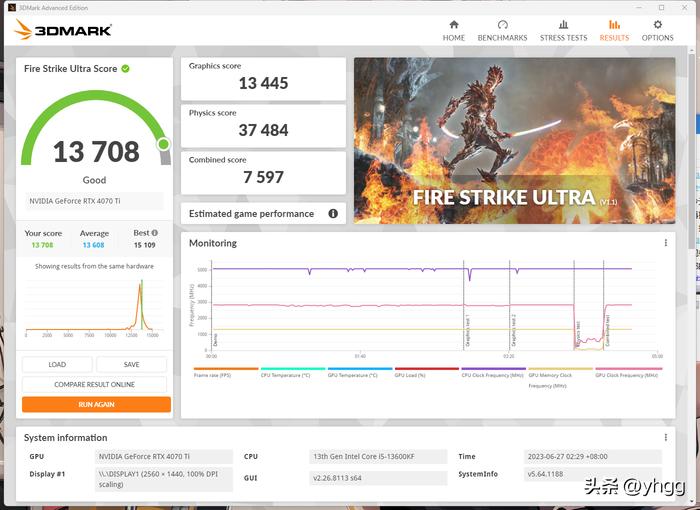Click the GPU field NVIDIA GeForce RTX 4070 Ti
The height and width of the screenshot is (510, 700).
pyautogui.click(x=163, y=456)
